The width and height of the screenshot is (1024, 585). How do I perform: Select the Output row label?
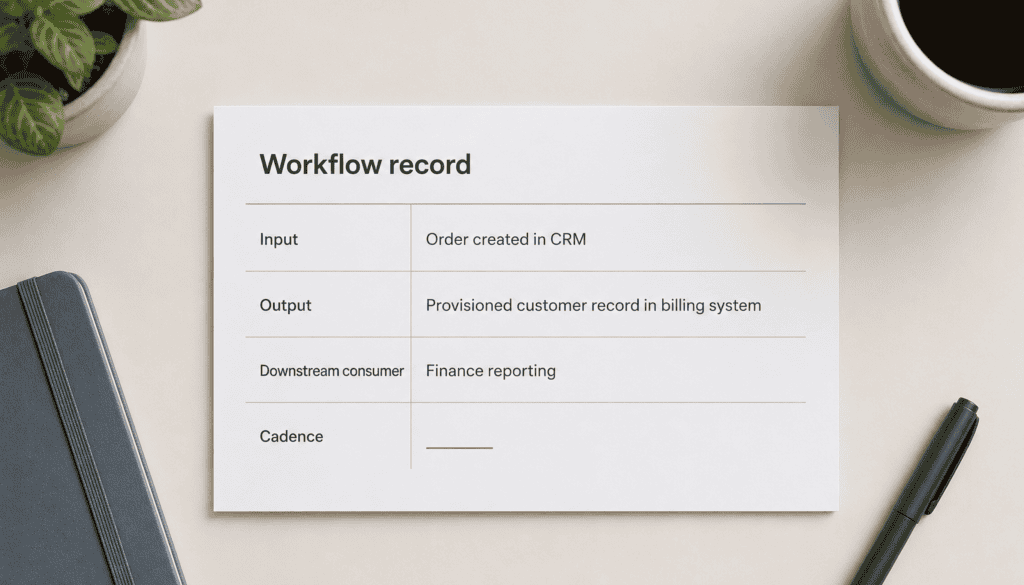point(285,306)
